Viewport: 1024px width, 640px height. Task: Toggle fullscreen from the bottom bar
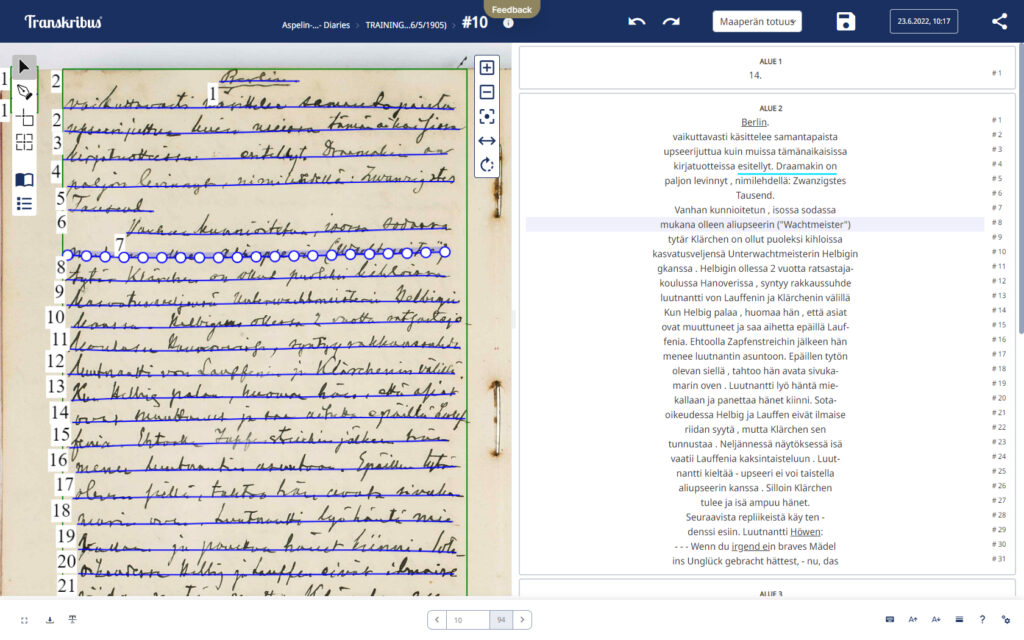[x=24, y=620]
